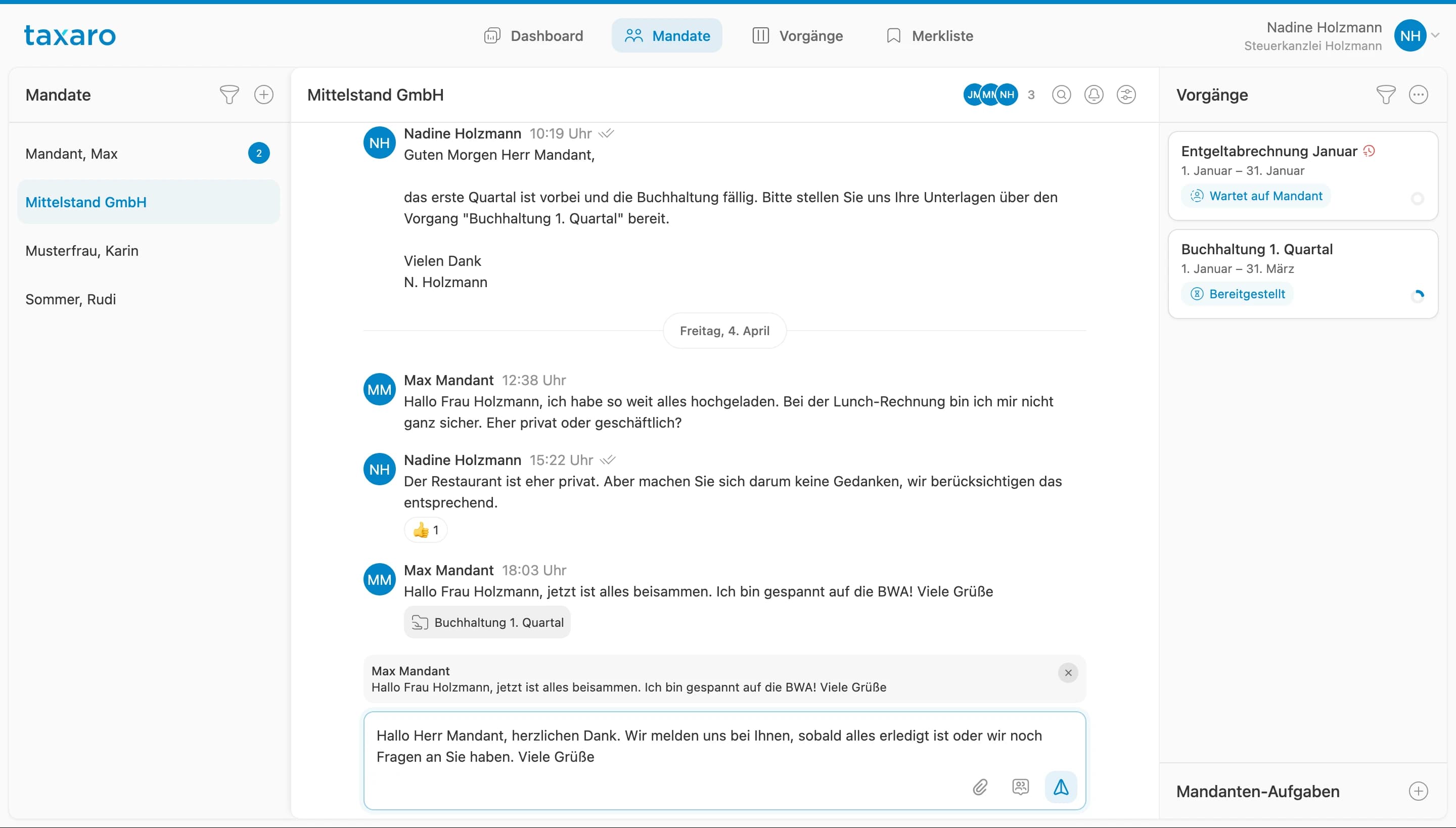
Task: Click the 18:03 Uhr timestamp
Action: click(534, 570)
